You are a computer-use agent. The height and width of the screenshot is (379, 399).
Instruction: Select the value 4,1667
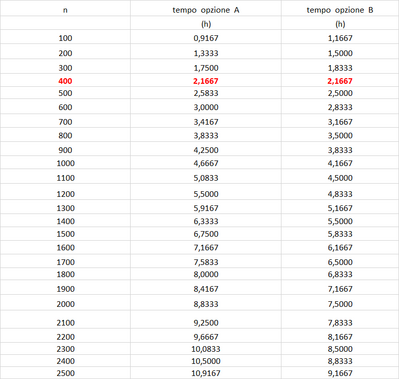(340, 163)
